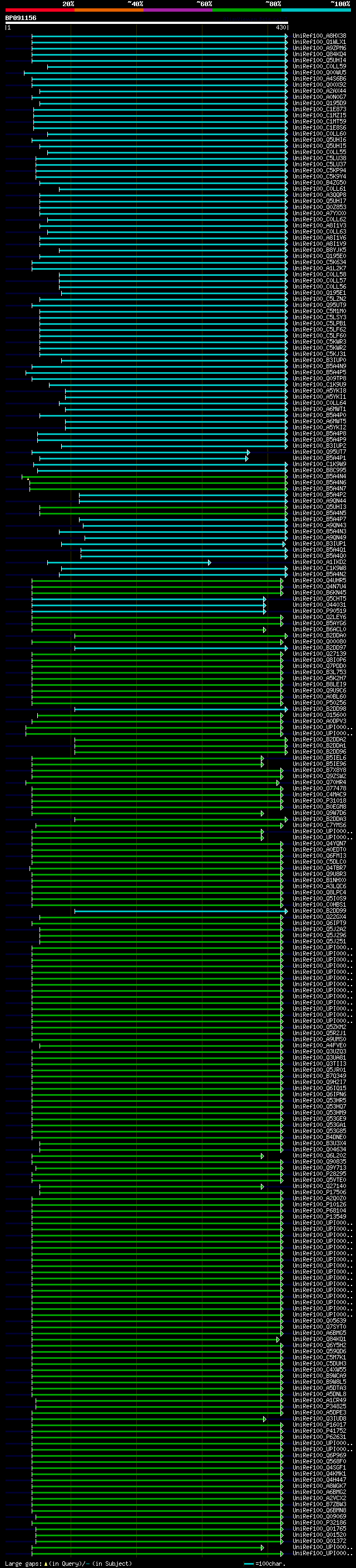Select hit label UniRef100_C1K9W9
The height and width of the screenshot is (1568, 356).
319,464
